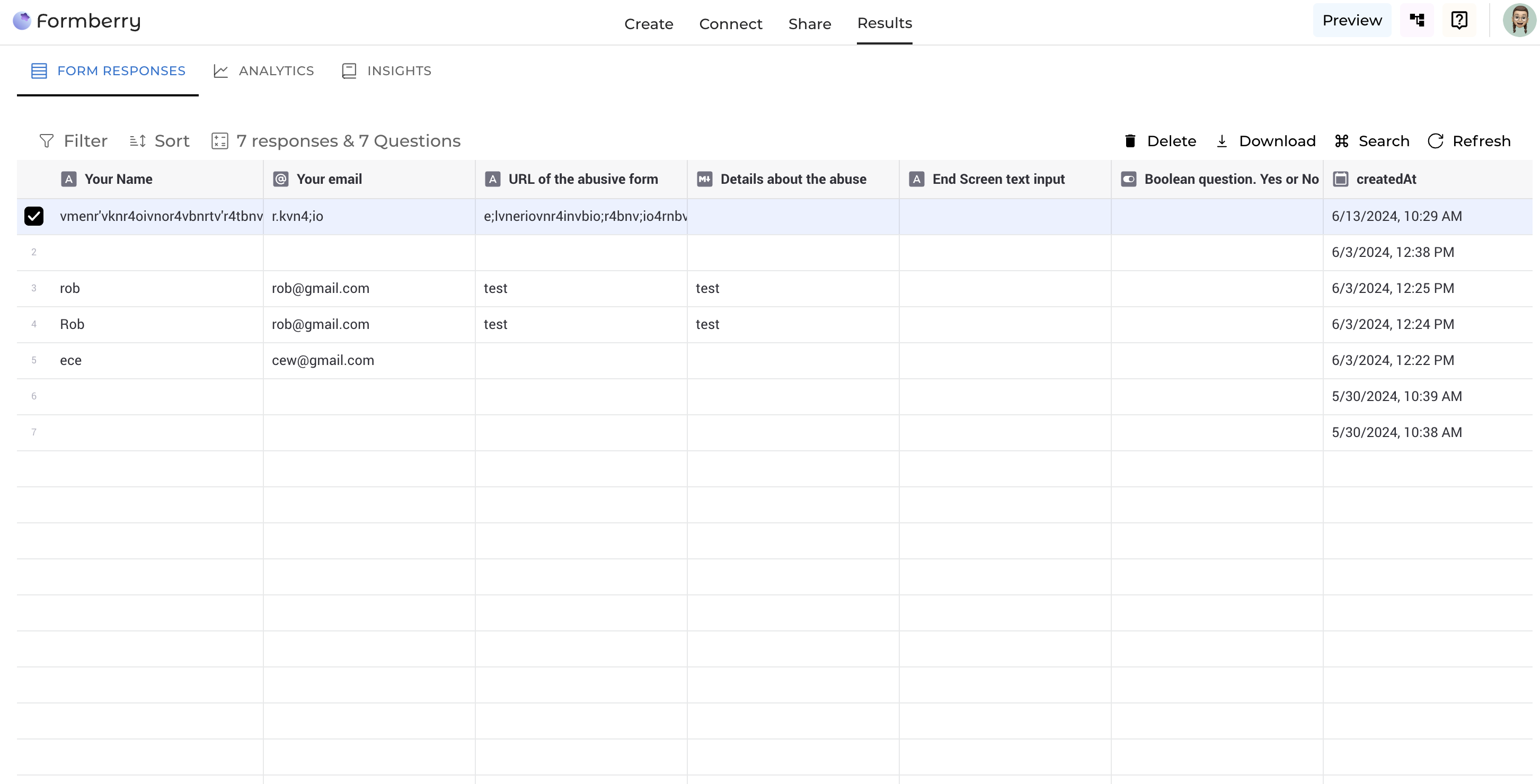This screenshot has height=784, width=1540.
Task: Open the workflow diagram icon near Preview
Action: point(1417,20)
